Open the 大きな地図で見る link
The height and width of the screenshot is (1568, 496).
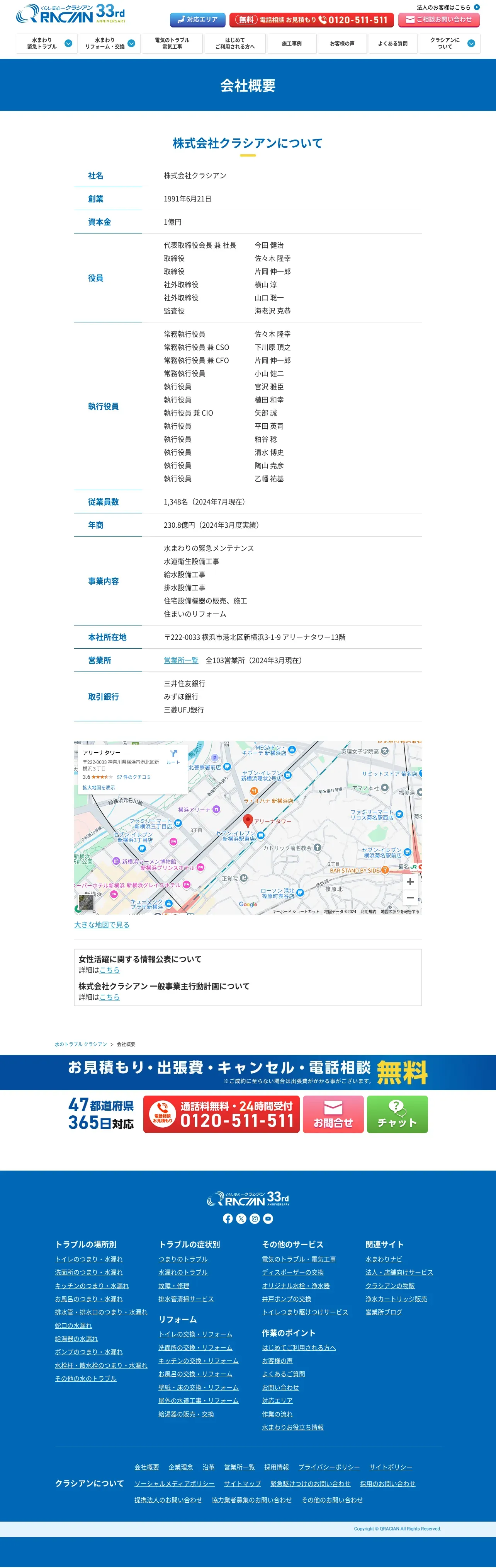pos(102,924)
